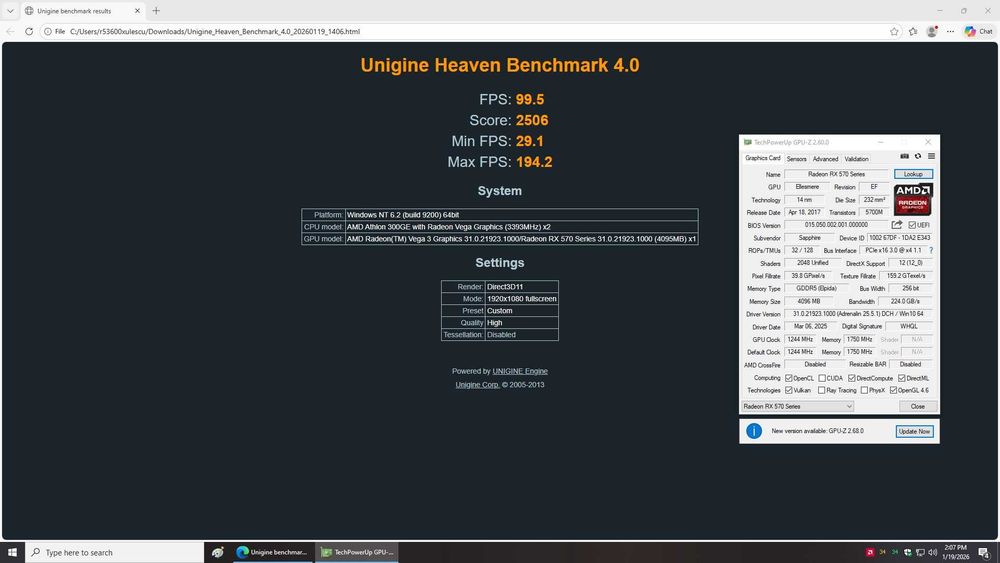Click Lookup button in GPU-Z
Viewport: 1000px width, 563px height.
(913, 174)
